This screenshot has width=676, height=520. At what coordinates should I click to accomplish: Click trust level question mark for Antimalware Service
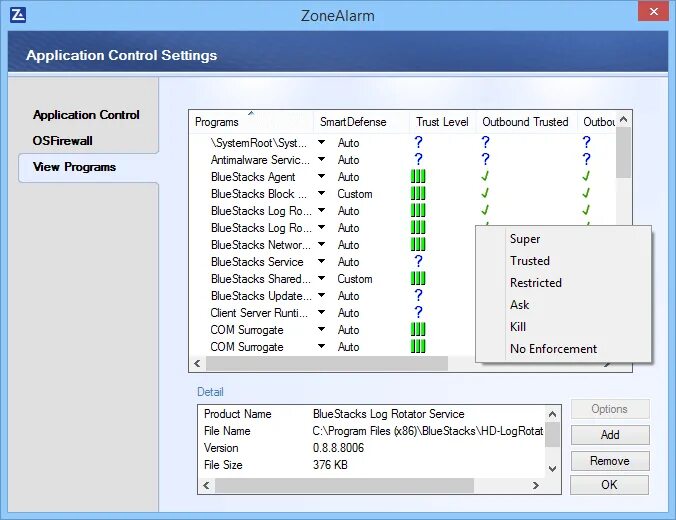tap(418, 160)
